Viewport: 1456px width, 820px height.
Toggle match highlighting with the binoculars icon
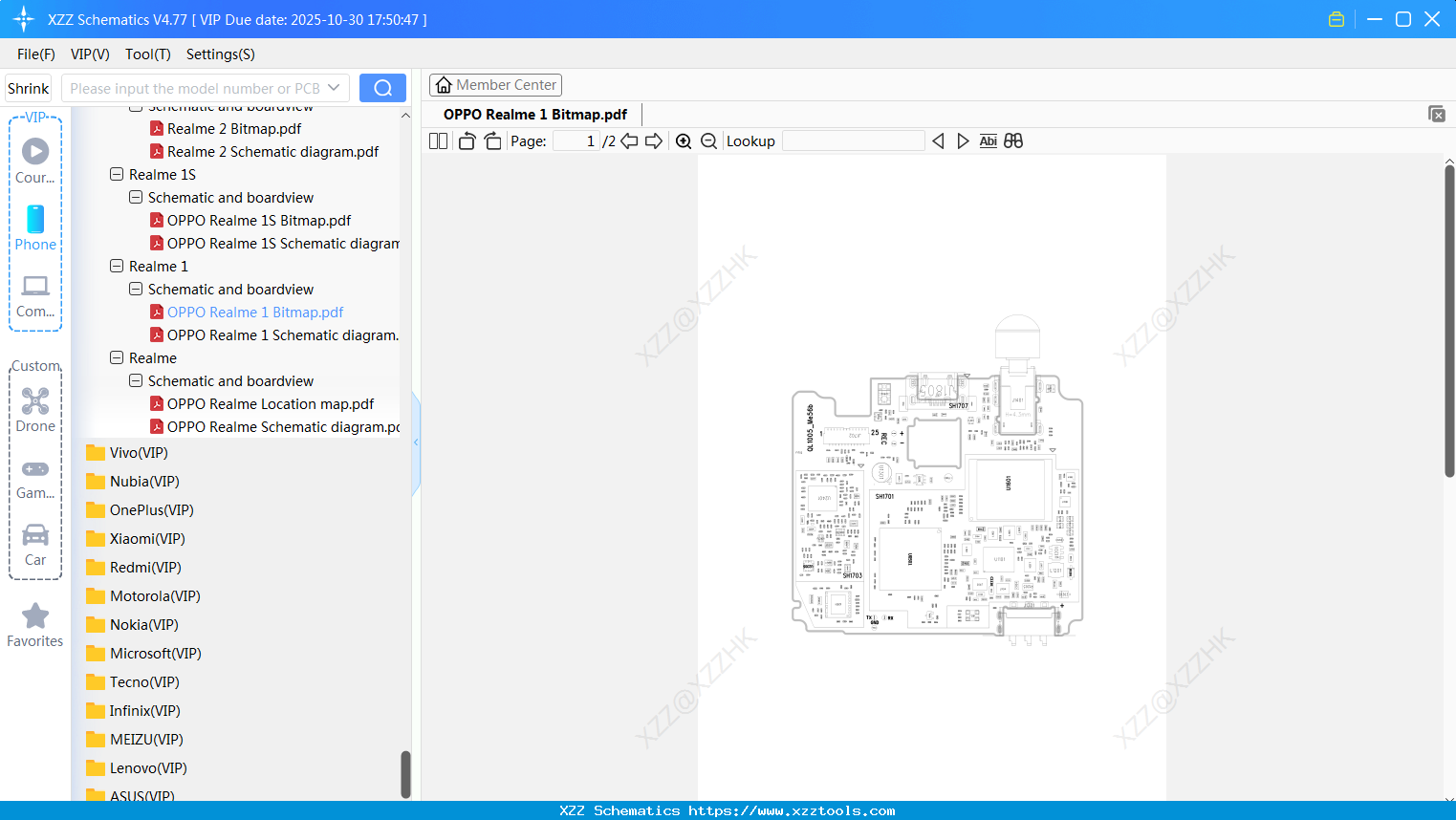pyautogui.click(x=1013, y=140)
